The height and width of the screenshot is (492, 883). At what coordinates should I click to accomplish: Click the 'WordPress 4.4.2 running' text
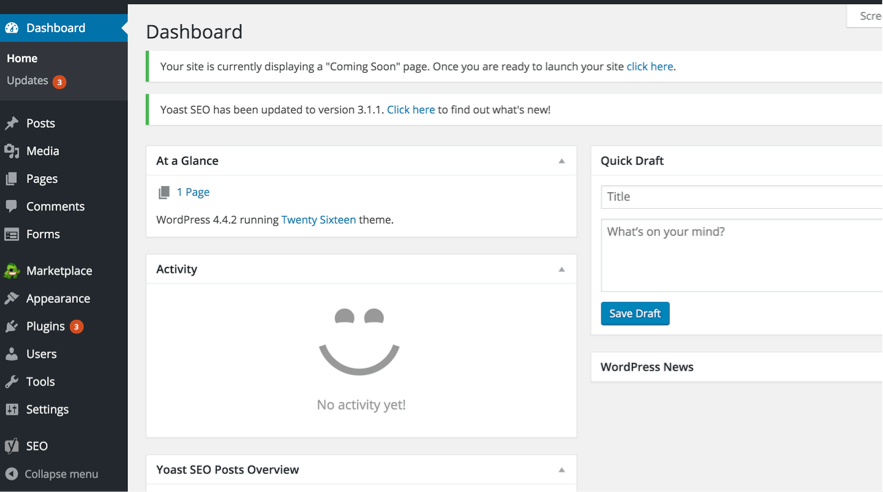click(217, 220)
